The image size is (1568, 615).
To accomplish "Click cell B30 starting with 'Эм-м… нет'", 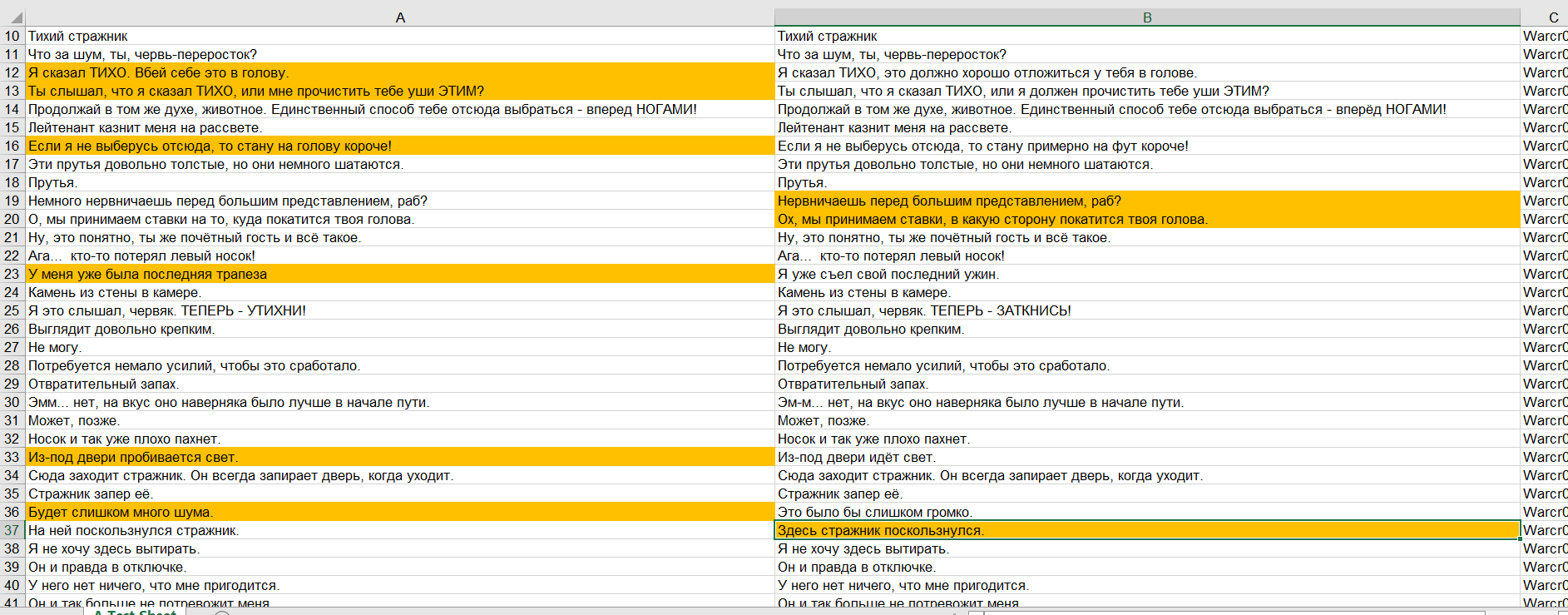I will (x=1147, y=402).
